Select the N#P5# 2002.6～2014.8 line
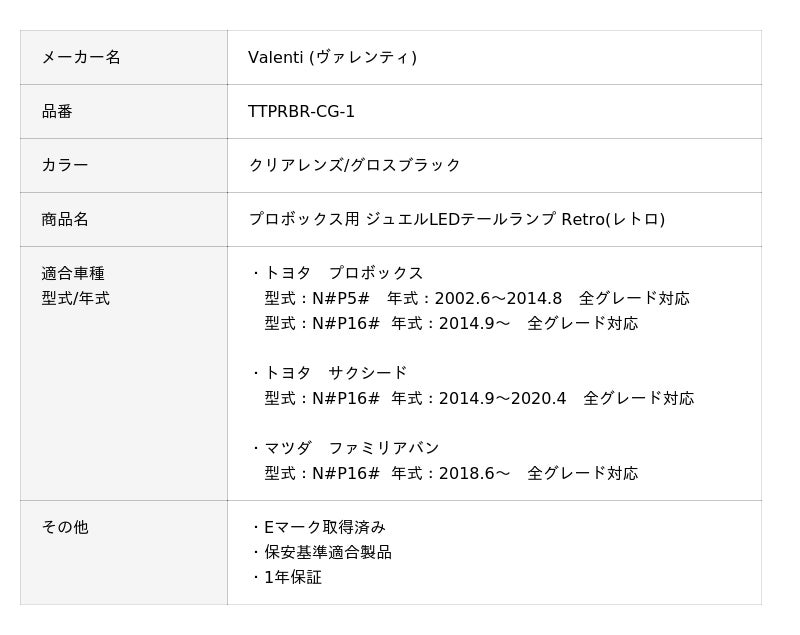 [x=477, y=298]
